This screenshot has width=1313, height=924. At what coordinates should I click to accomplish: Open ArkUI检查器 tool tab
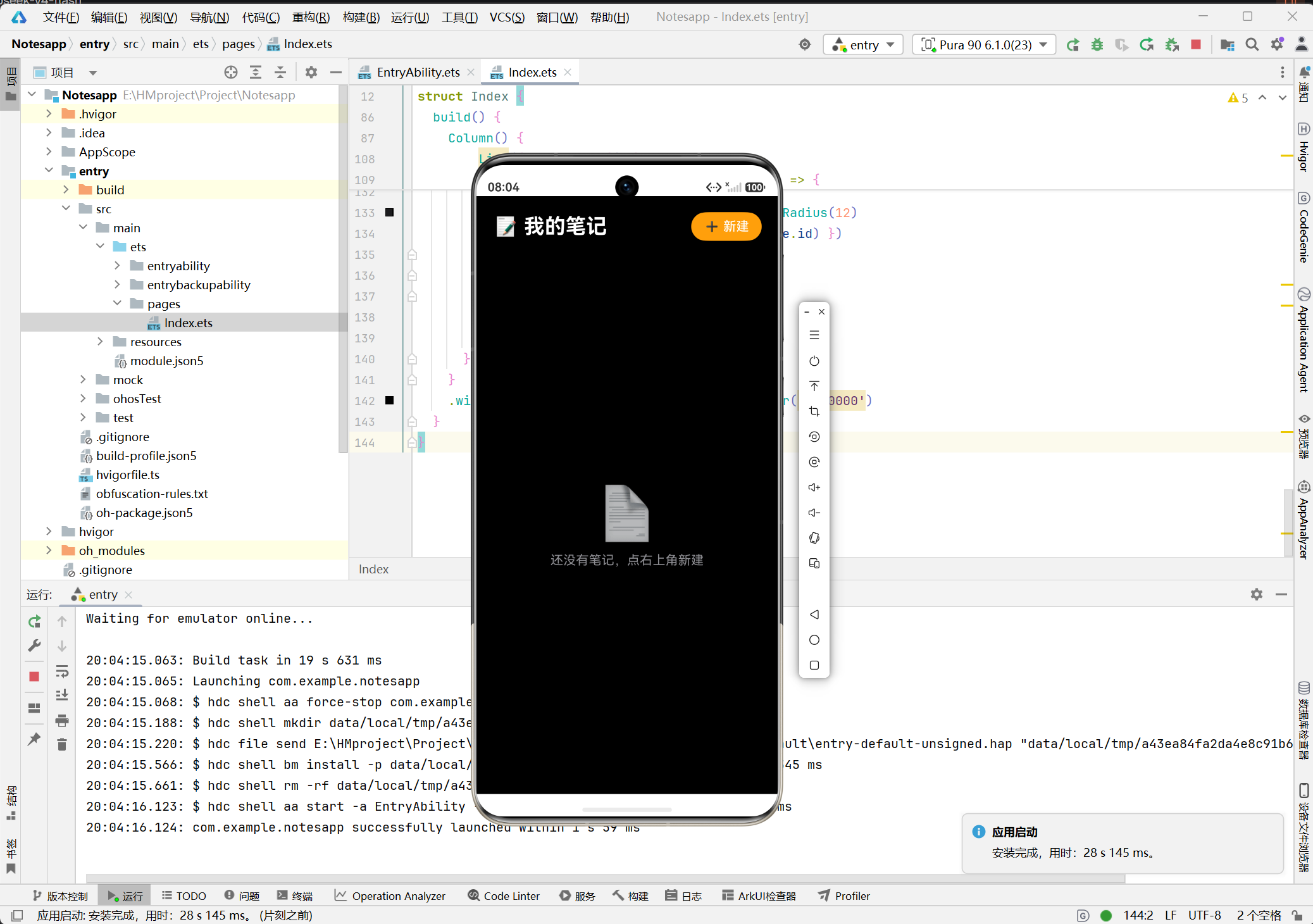pos(759,896)
